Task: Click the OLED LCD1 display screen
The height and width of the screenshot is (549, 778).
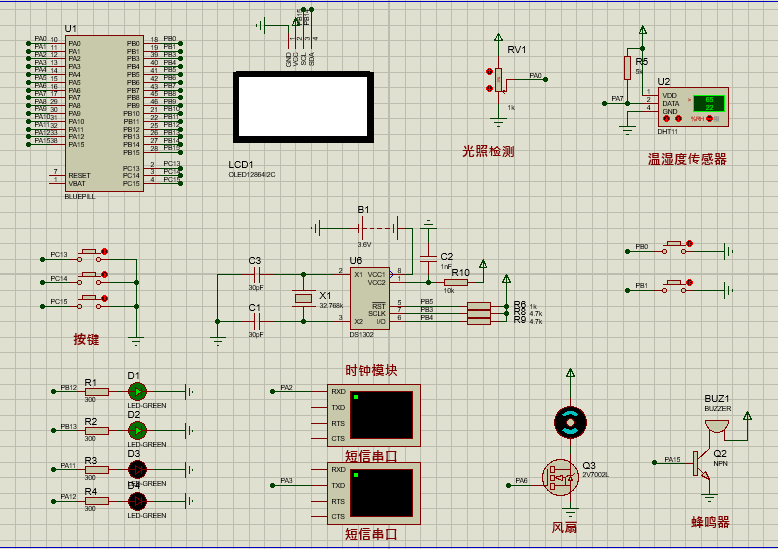Action: point(303,107)
